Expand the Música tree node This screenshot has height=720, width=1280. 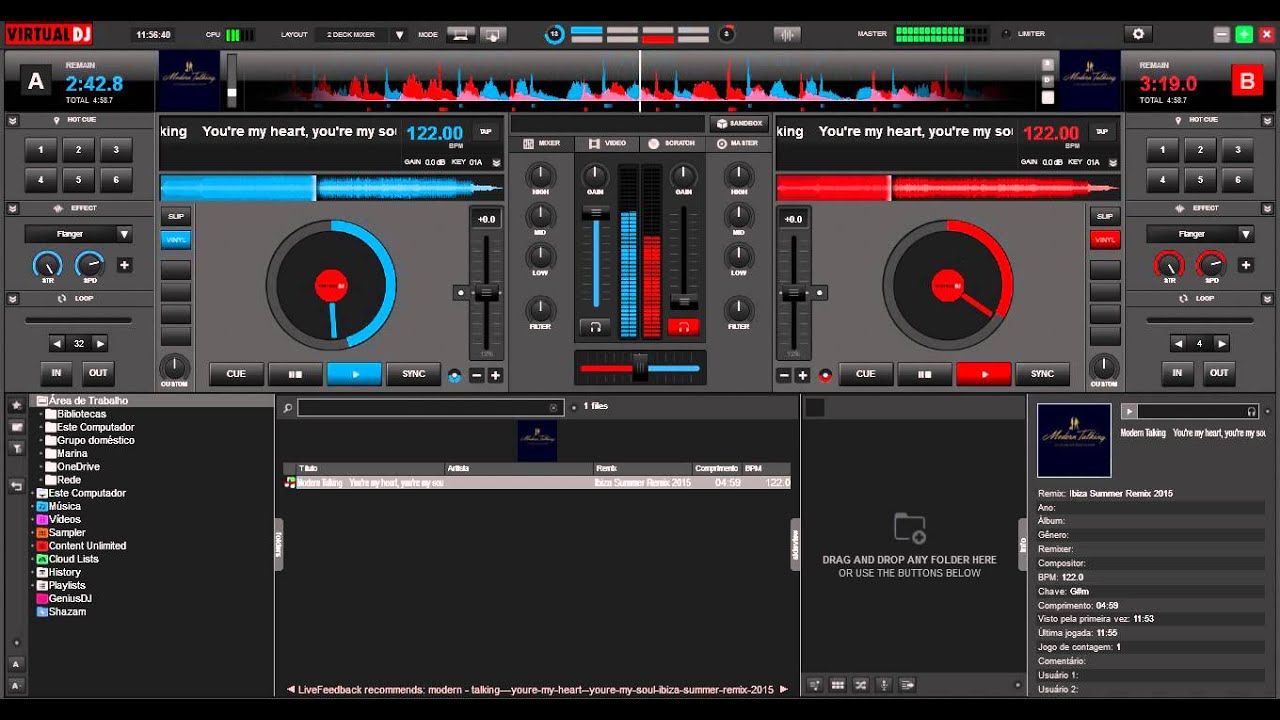[x=32, y=507]
